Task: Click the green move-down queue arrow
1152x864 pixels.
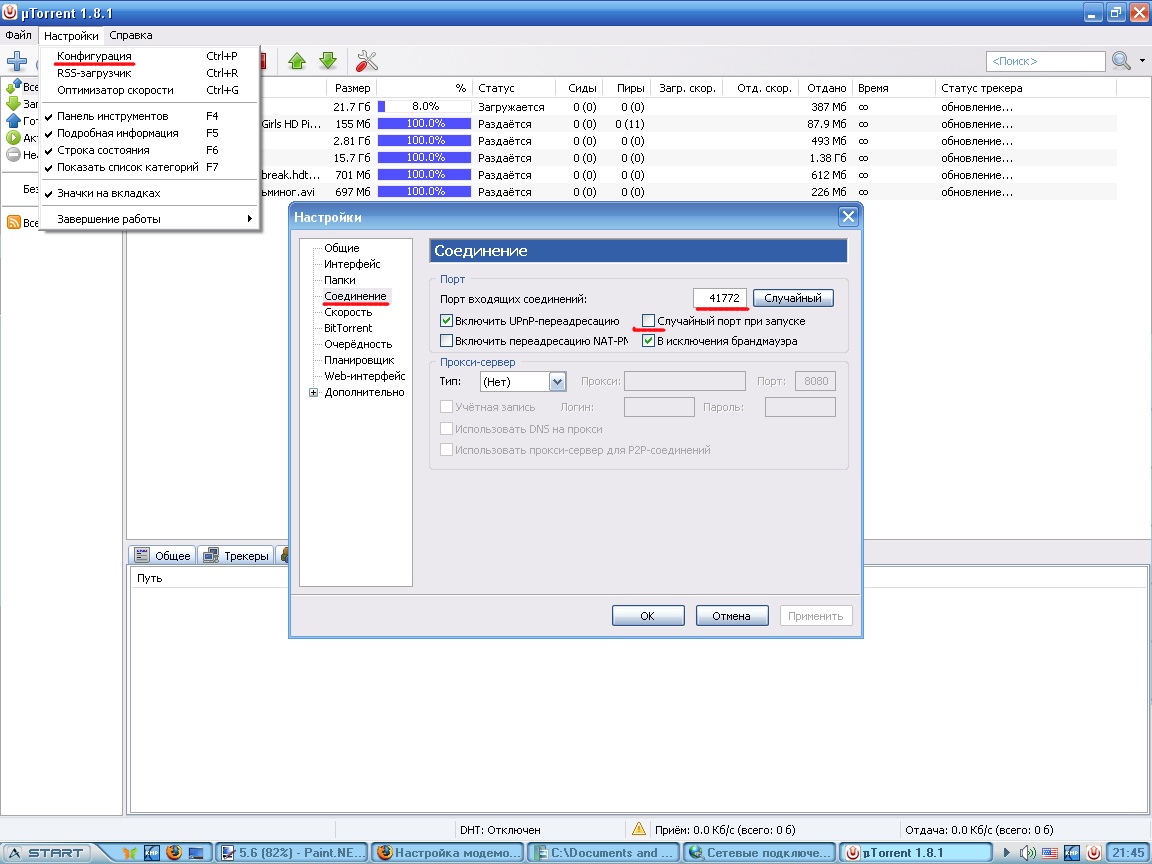Action: [327, 61]
